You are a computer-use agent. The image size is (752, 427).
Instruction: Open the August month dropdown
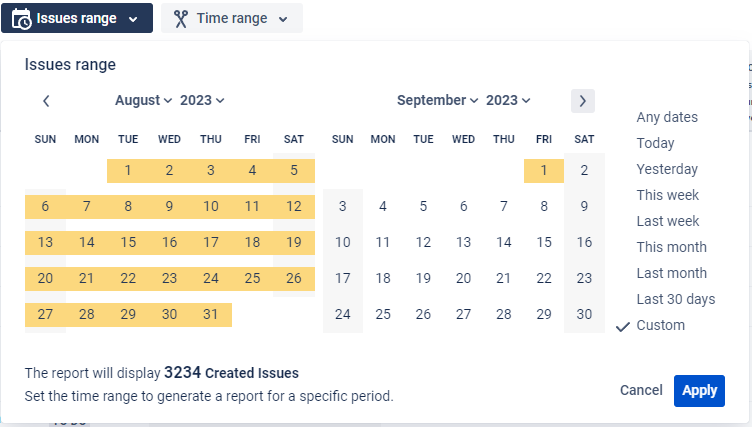tap(144, 100)
